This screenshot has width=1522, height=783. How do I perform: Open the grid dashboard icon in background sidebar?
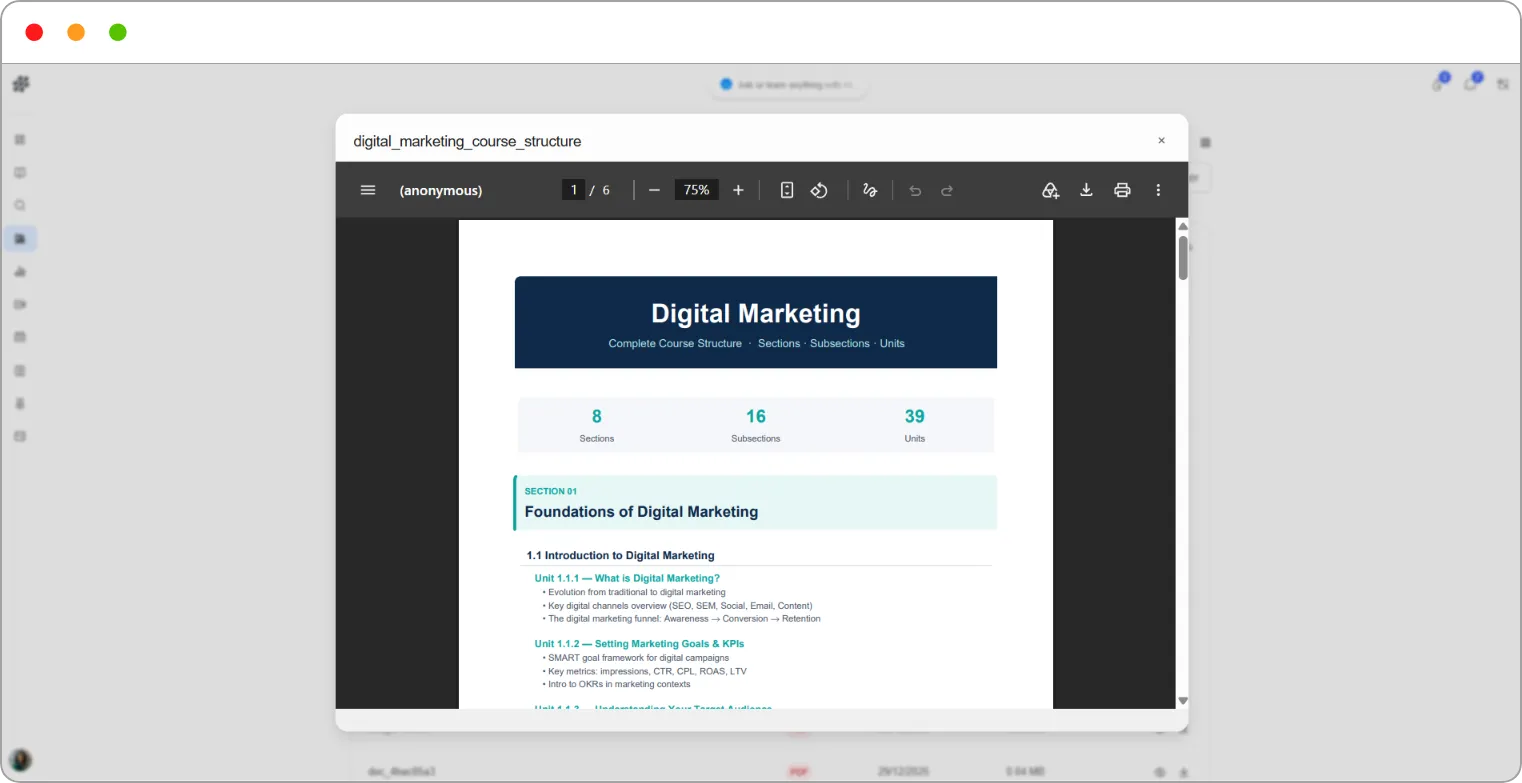[20, 140]
